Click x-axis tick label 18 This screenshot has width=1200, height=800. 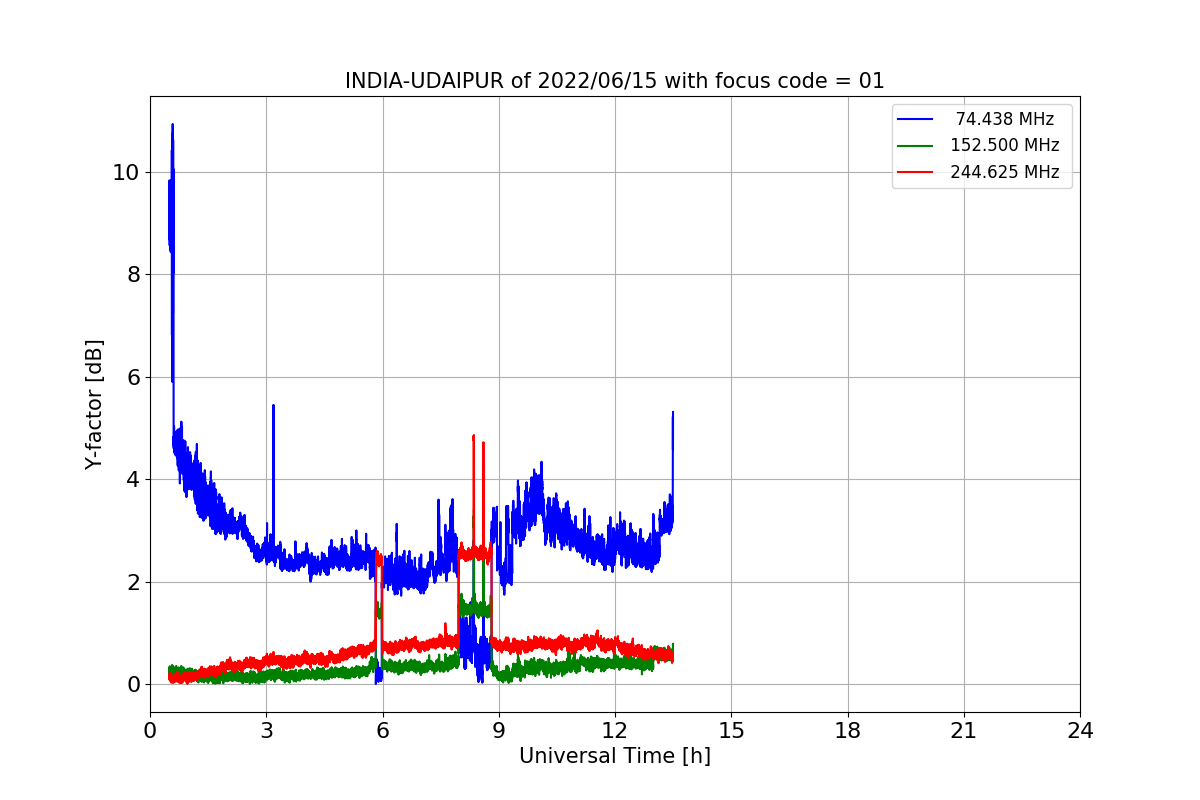pyautogui.click(x=847, y=731)
